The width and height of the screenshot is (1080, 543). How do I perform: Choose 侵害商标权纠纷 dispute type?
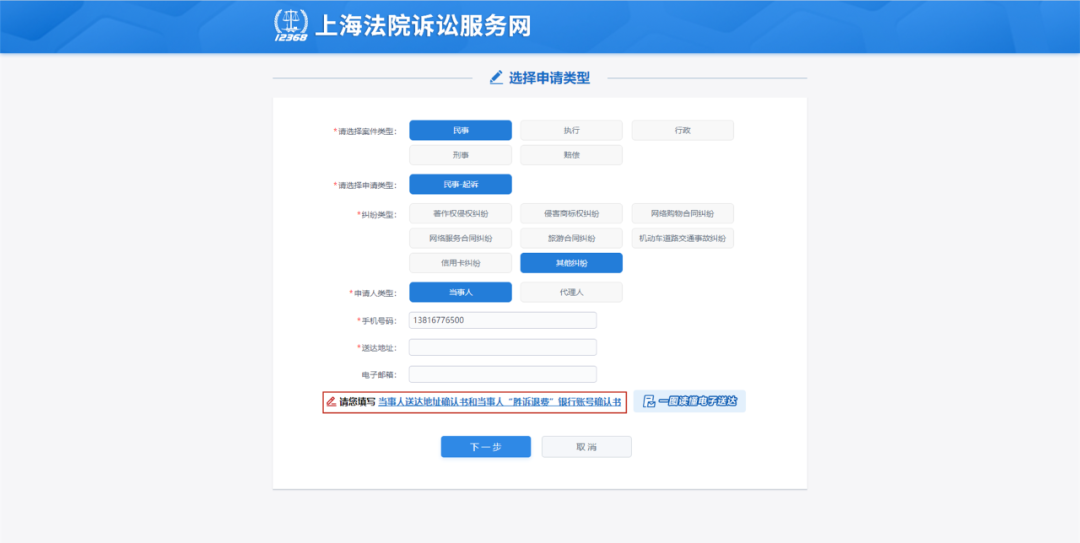tap(571, 214)
